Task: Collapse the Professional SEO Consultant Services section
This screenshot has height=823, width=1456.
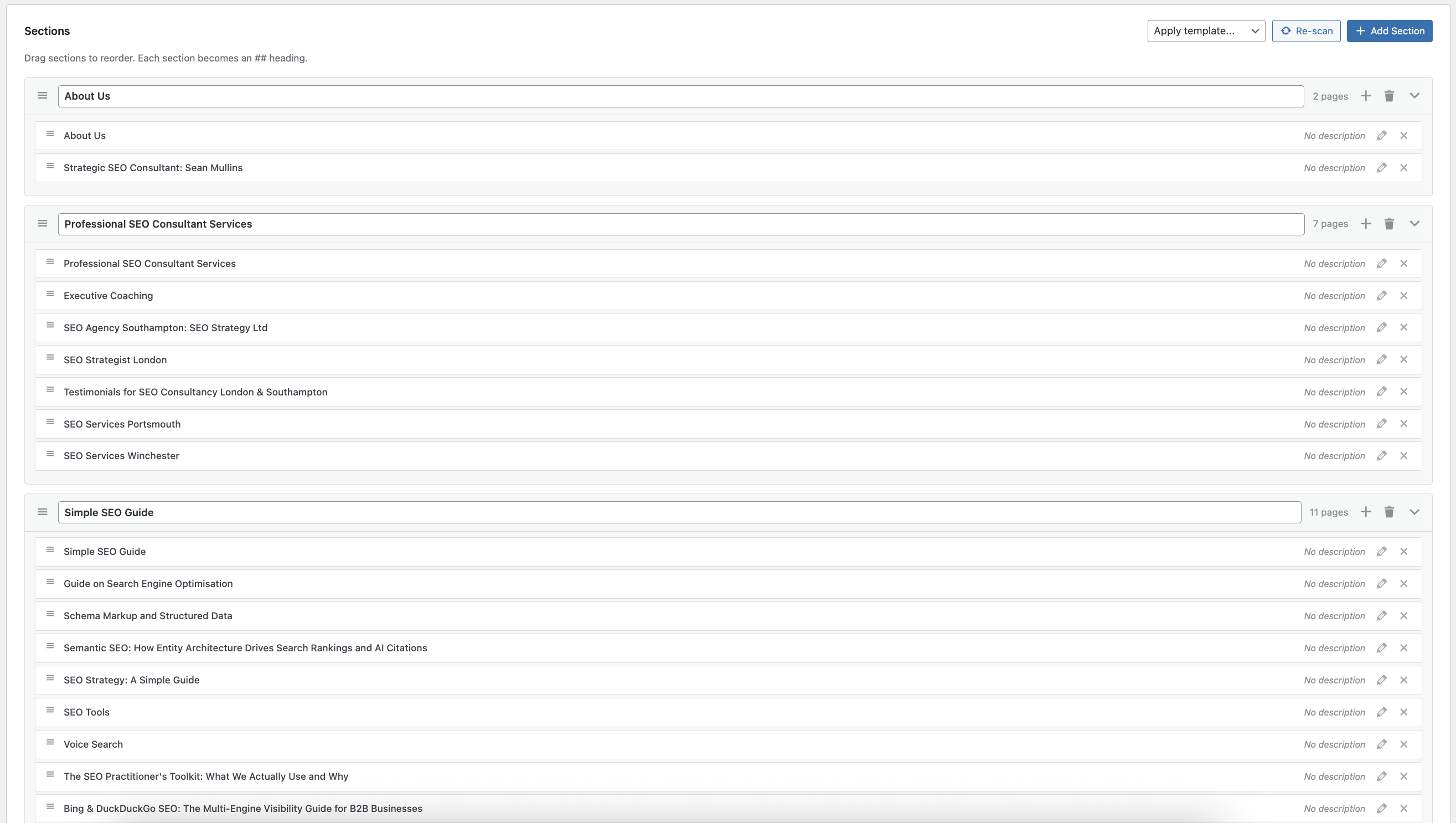Action: 1414,223
